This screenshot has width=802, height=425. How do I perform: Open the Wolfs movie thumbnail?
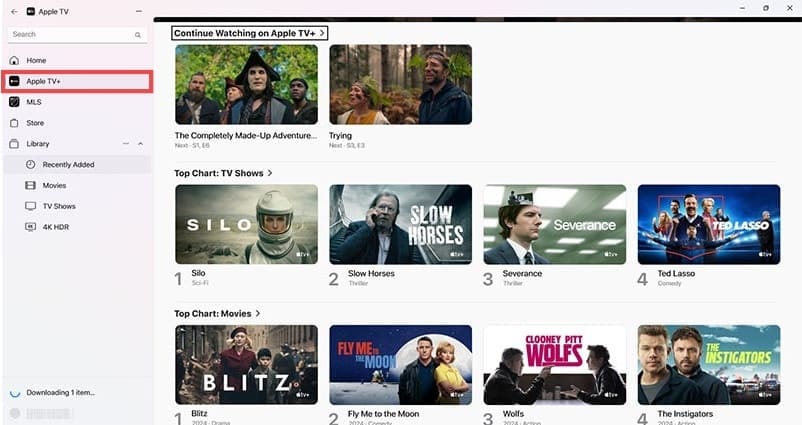[x=555, y=365]
